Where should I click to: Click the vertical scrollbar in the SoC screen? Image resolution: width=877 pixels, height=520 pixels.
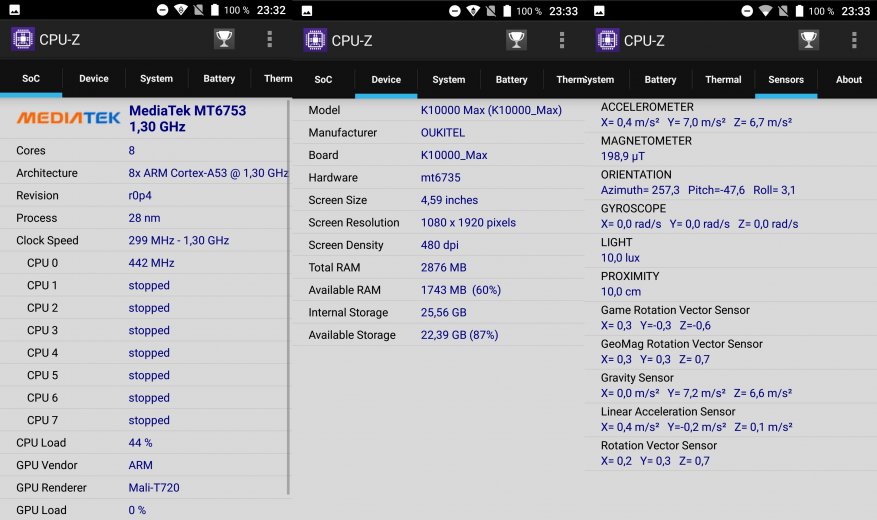coord(289,296)
